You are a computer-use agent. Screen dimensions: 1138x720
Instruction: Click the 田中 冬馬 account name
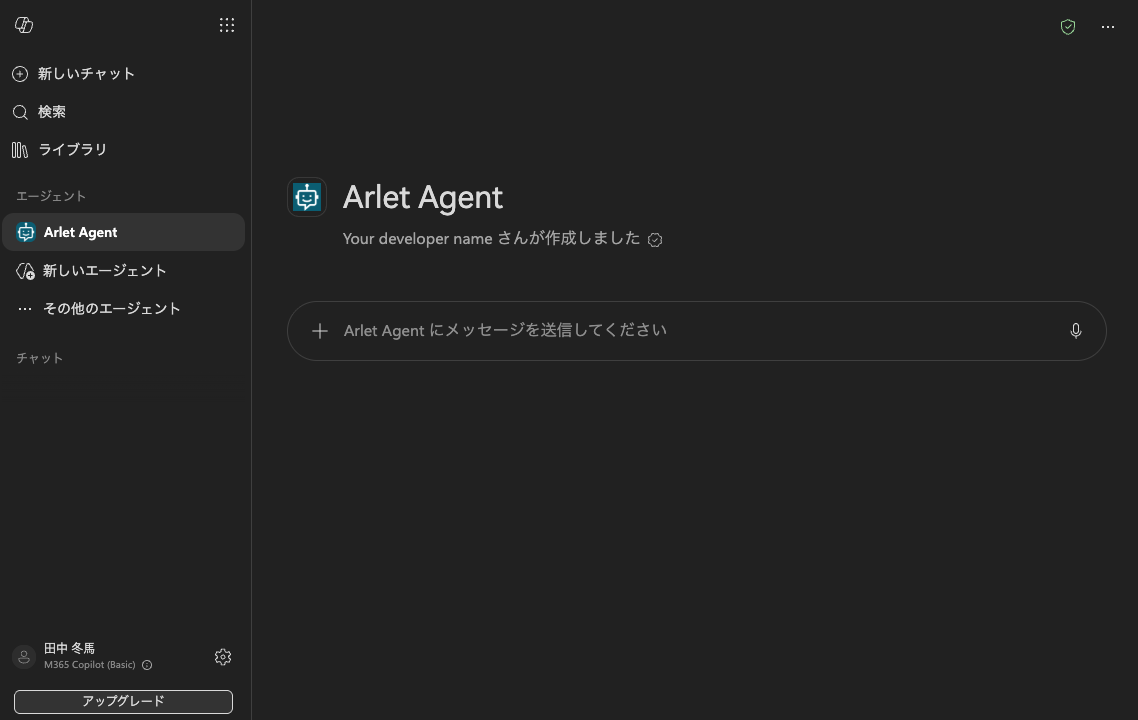coord(70,648)
